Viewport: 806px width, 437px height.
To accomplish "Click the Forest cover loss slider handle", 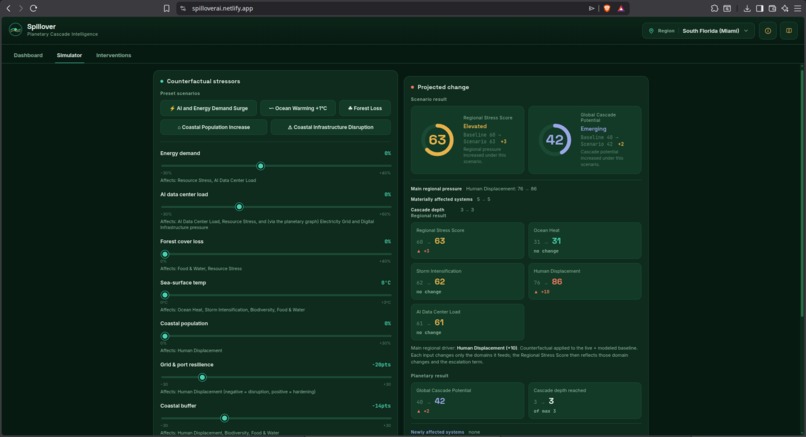I will (165, 254).
